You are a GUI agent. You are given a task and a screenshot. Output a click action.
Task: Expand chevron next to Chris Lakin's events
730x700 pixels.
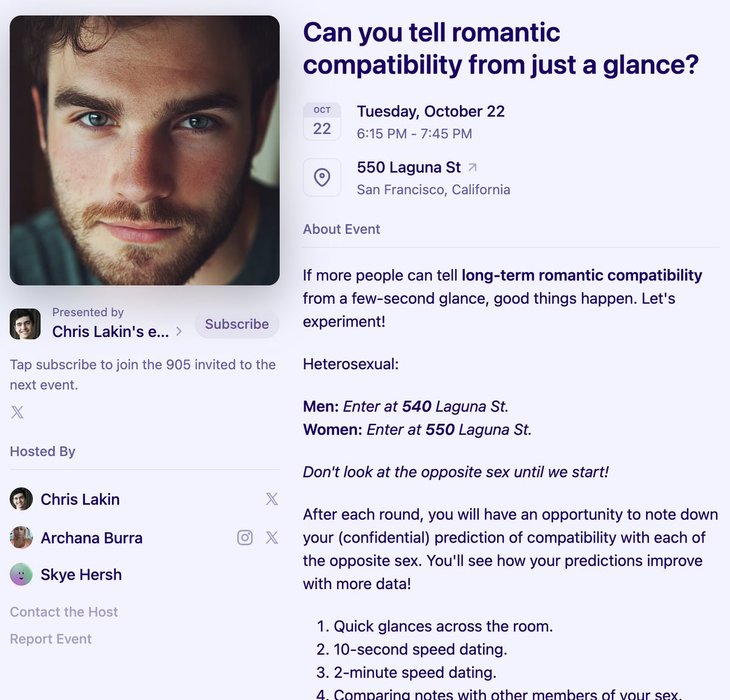179,332
